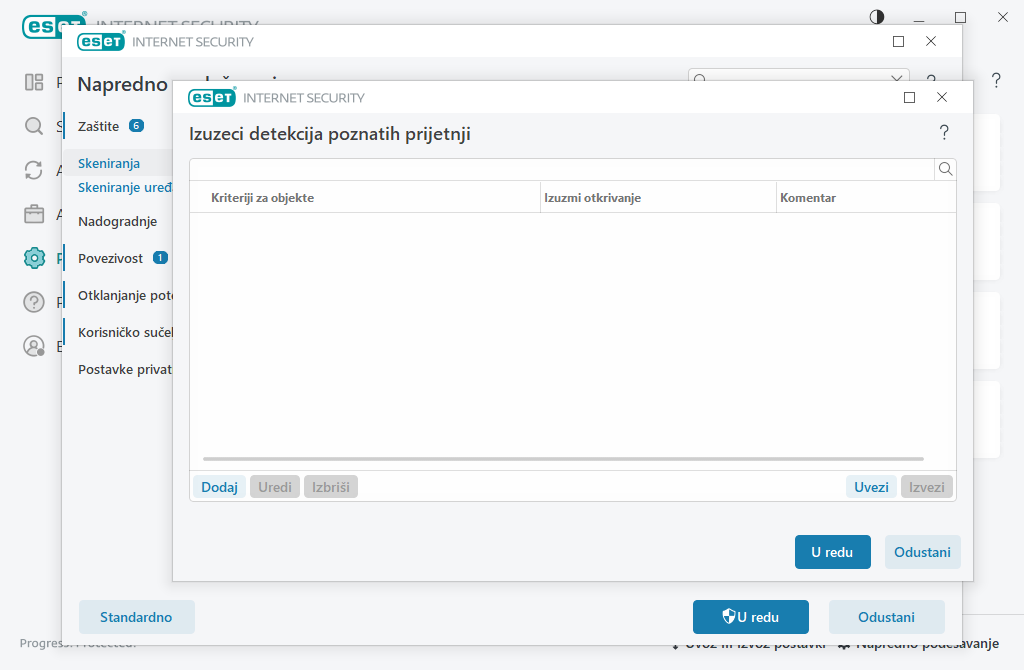Confirm exclusions dialog with U redu
The height and width of the screenshot is (670, 1024).
833,552
